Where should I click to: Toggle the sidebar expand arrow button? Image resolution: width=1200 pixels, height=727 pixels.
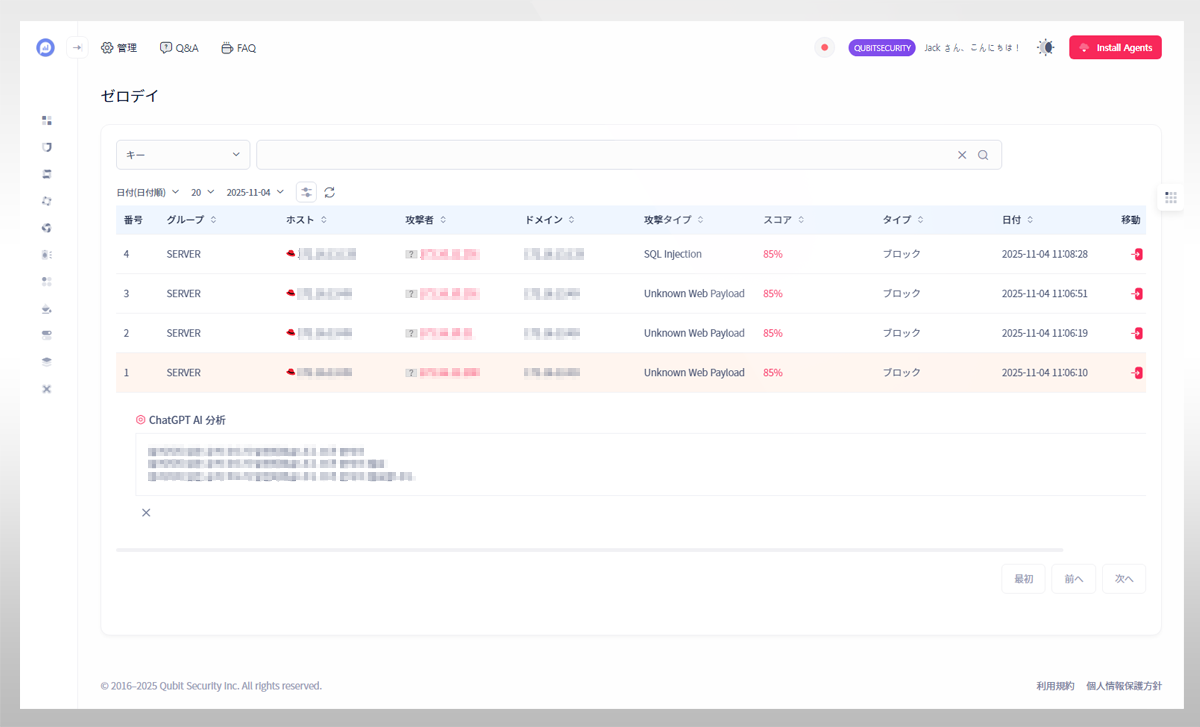[x=77, y=48]
